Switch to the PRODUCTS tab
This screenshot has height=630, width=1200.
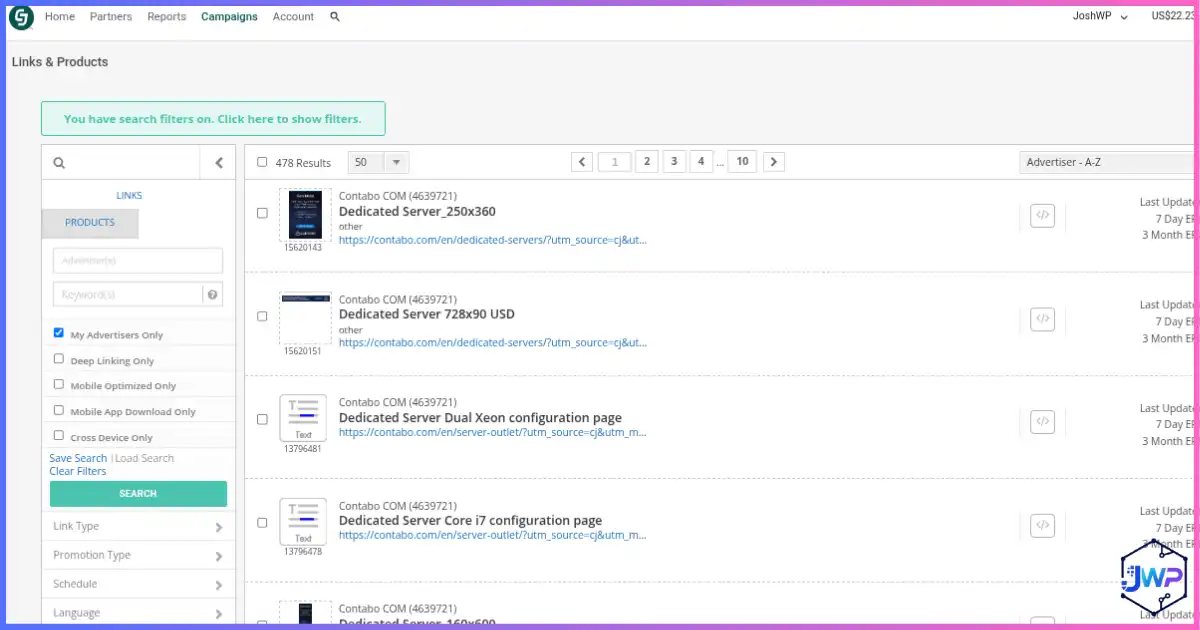point(90,223)
